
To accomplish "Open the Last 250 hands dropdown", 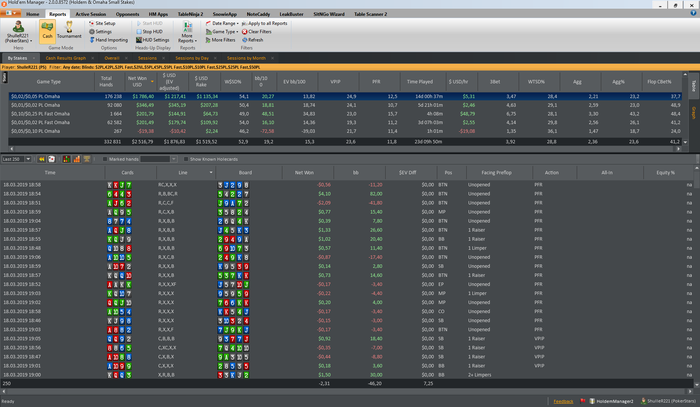I will point(28,159).
